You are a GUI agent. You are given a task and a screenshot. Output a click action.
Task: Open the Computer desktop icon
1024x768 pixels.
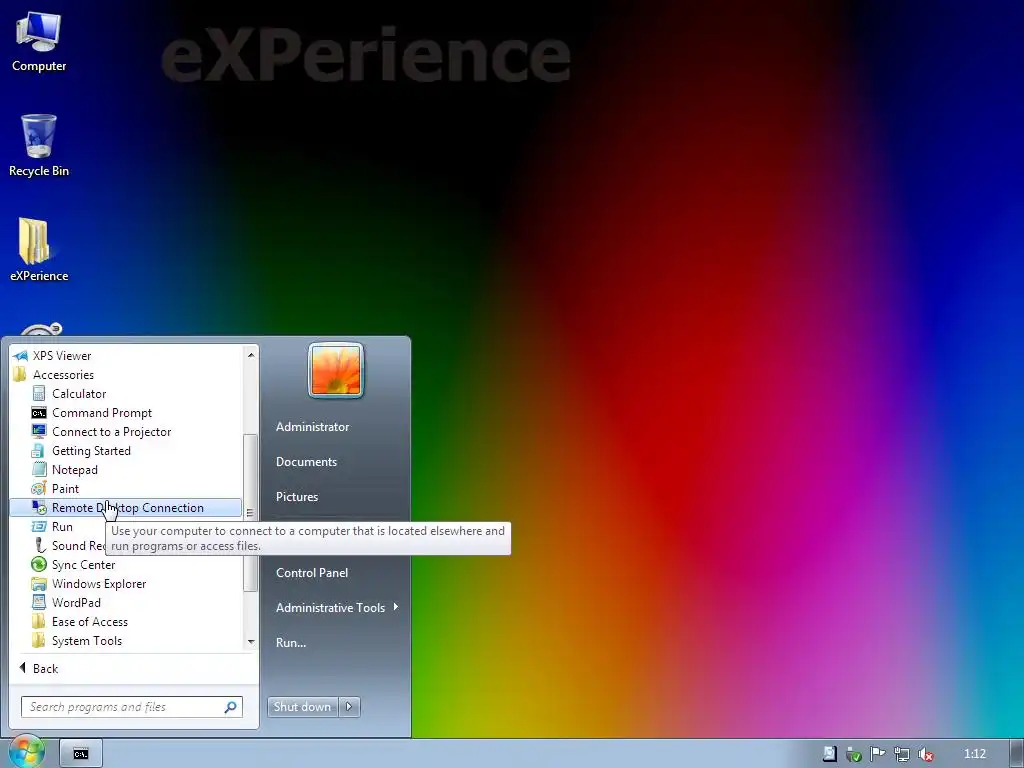click(39, 42)
